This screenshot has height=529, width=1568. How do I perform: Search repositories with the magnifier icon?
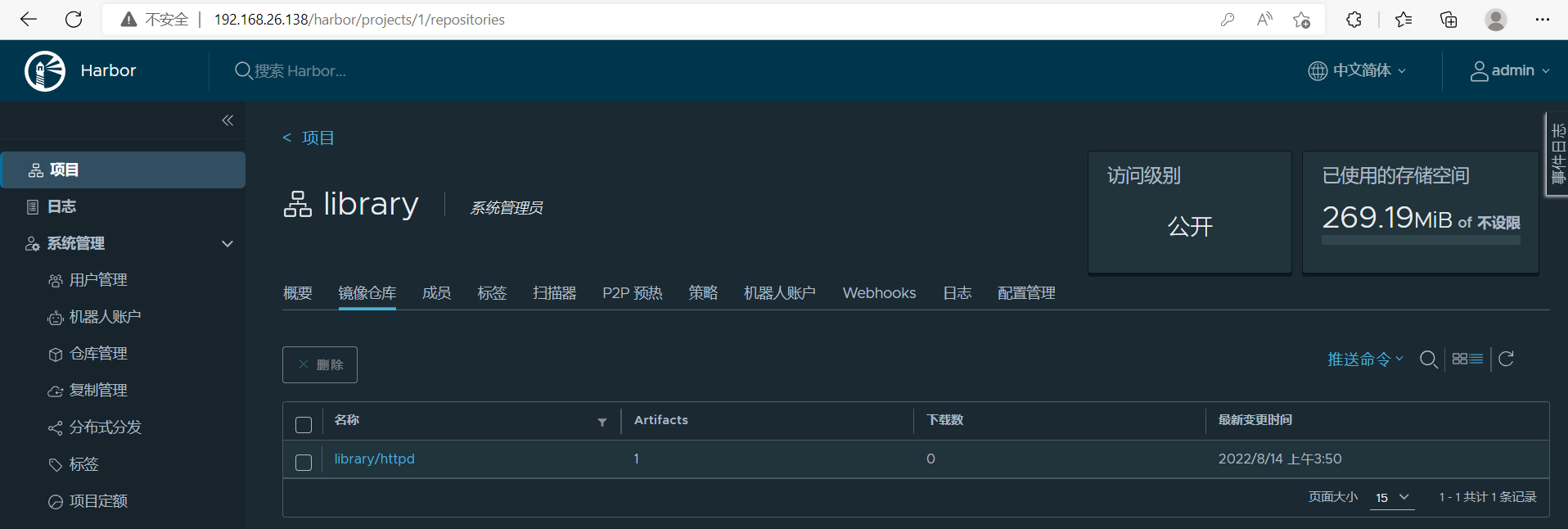click(1429, 359)
